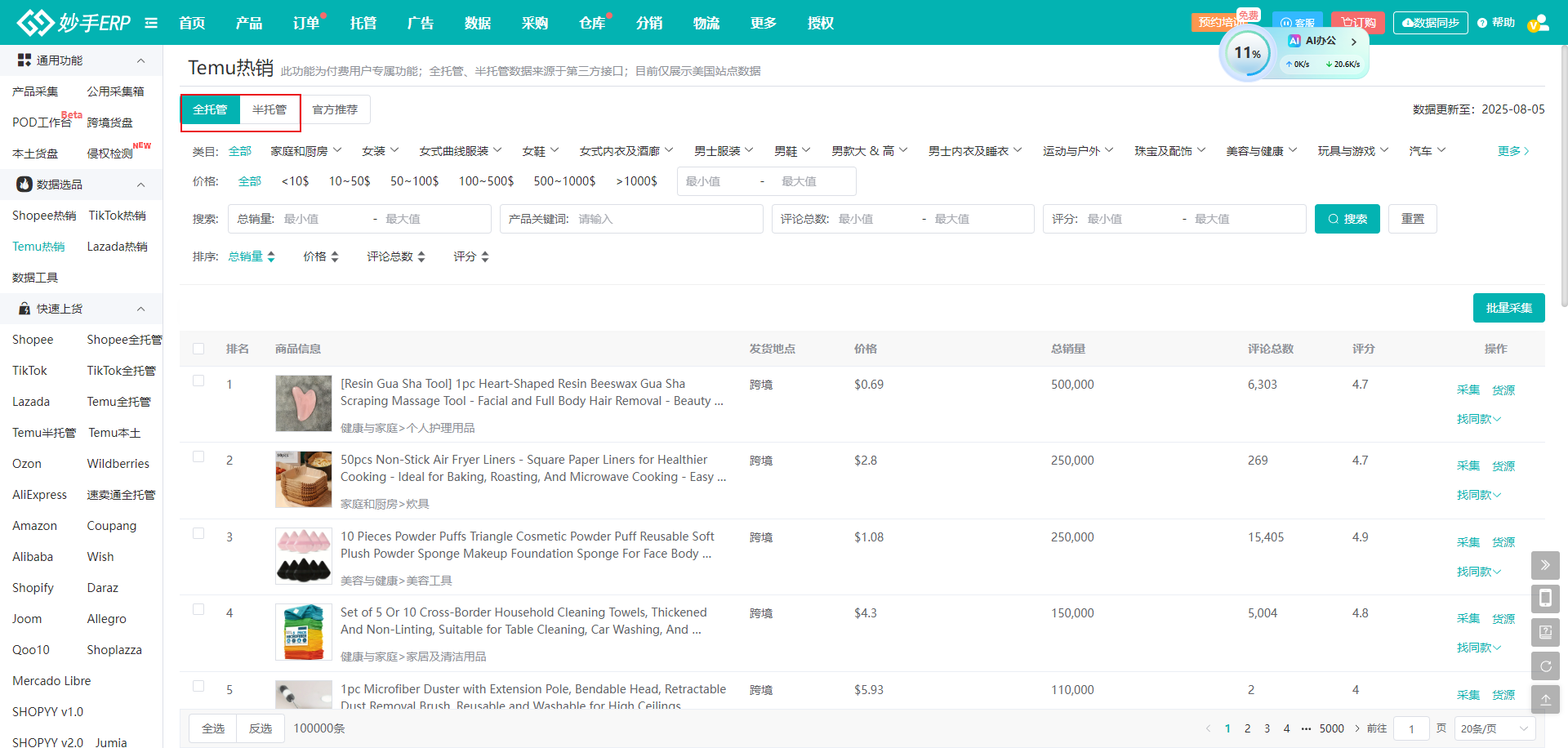Click the 数据选品 flame icon
Viewport: 1568px width, 748px height.
[x=24, y=185]
